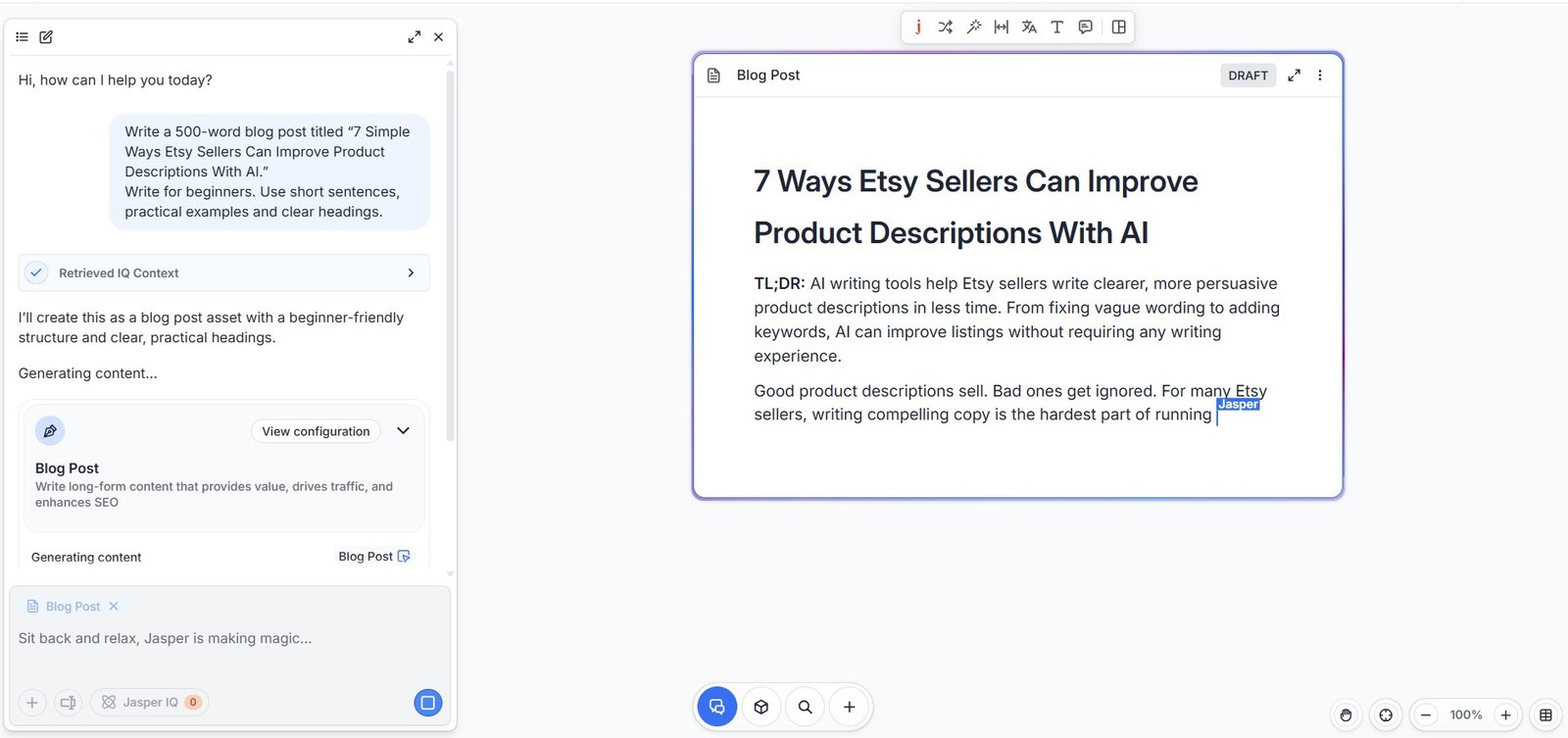Click the expand width icon in the toolbar
The height and width of the screenshot is (738, 1568).
coord(1001,27)
